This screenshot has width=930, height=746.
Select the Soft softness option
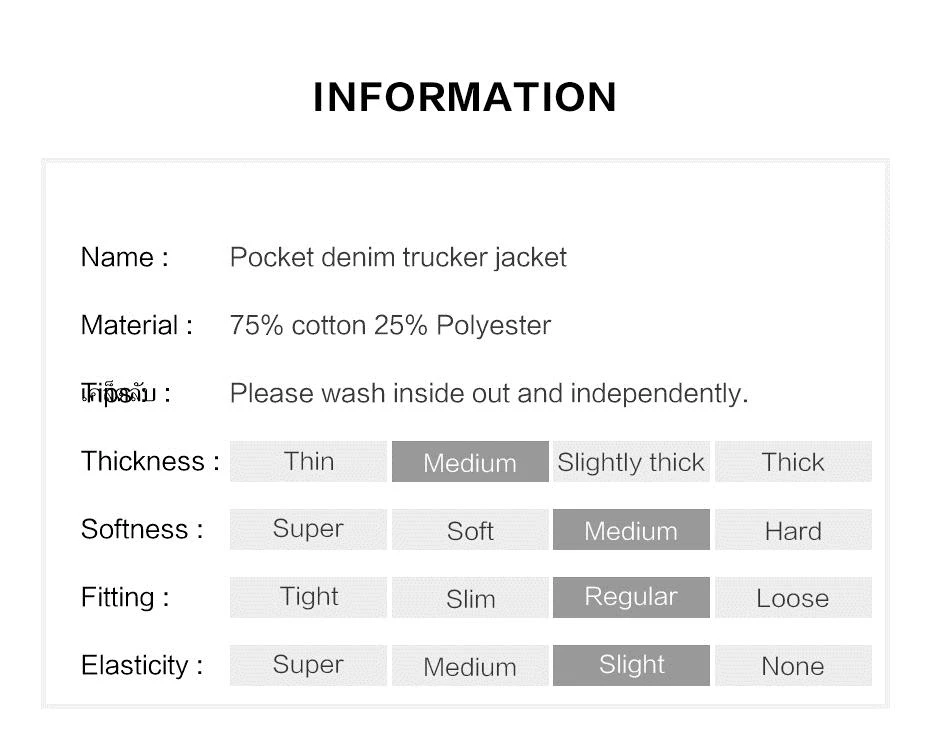470,530
